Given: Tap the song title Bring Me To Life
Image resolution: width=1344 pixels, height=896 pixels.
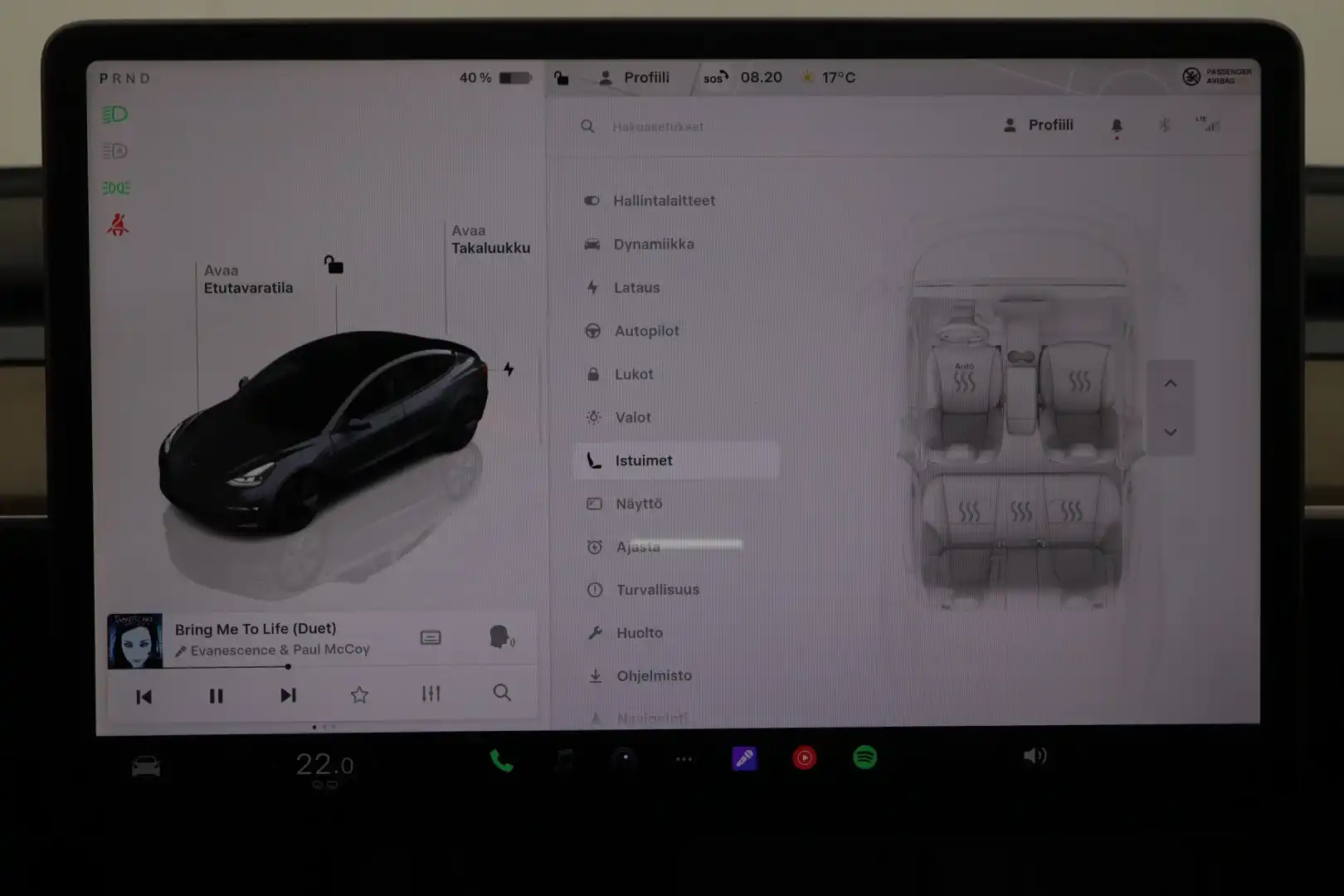Looking at the screenshot, I should pyautogui.click(x=256, y=629).
